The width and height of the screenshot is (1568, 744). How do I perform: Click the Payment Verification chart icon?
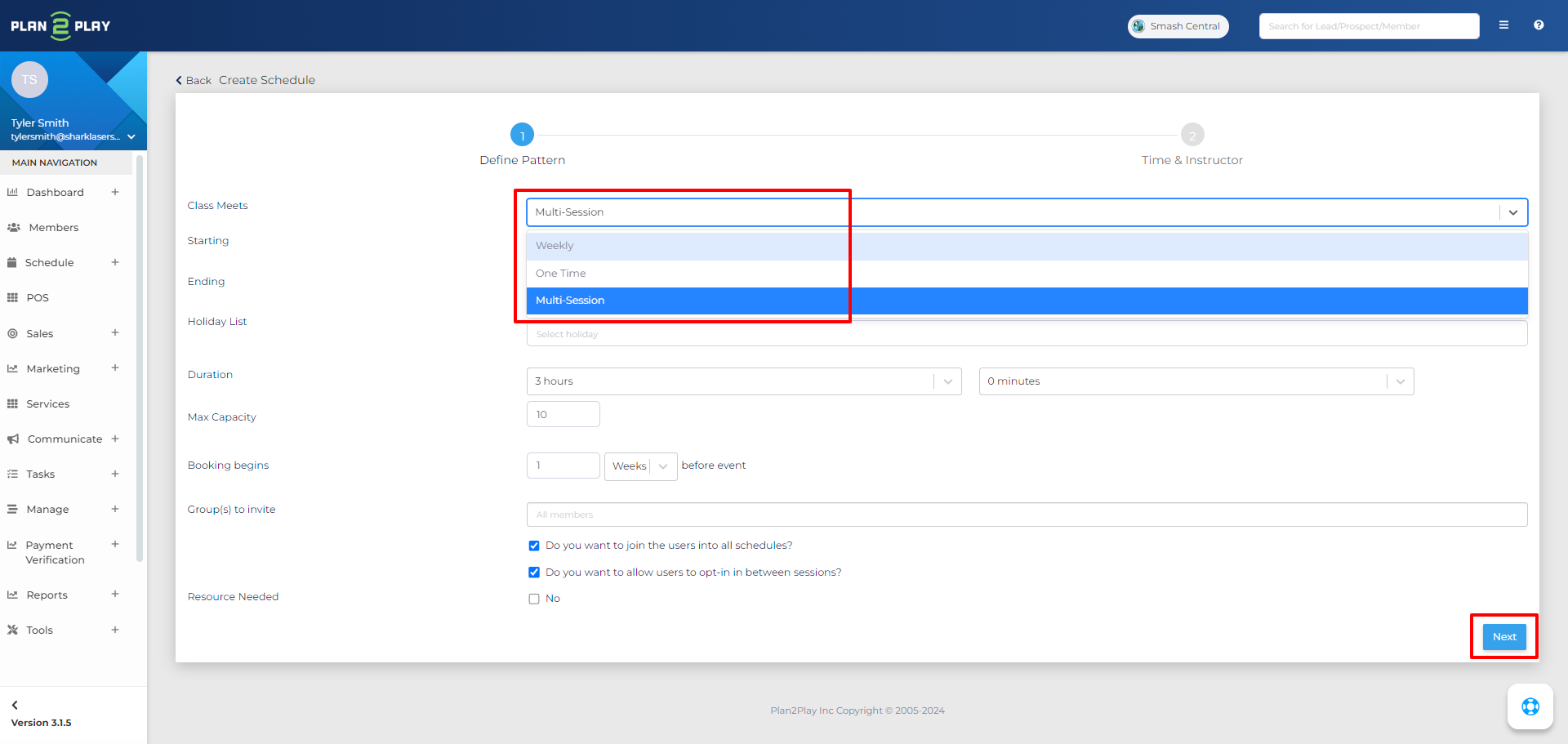pos(12,545)
